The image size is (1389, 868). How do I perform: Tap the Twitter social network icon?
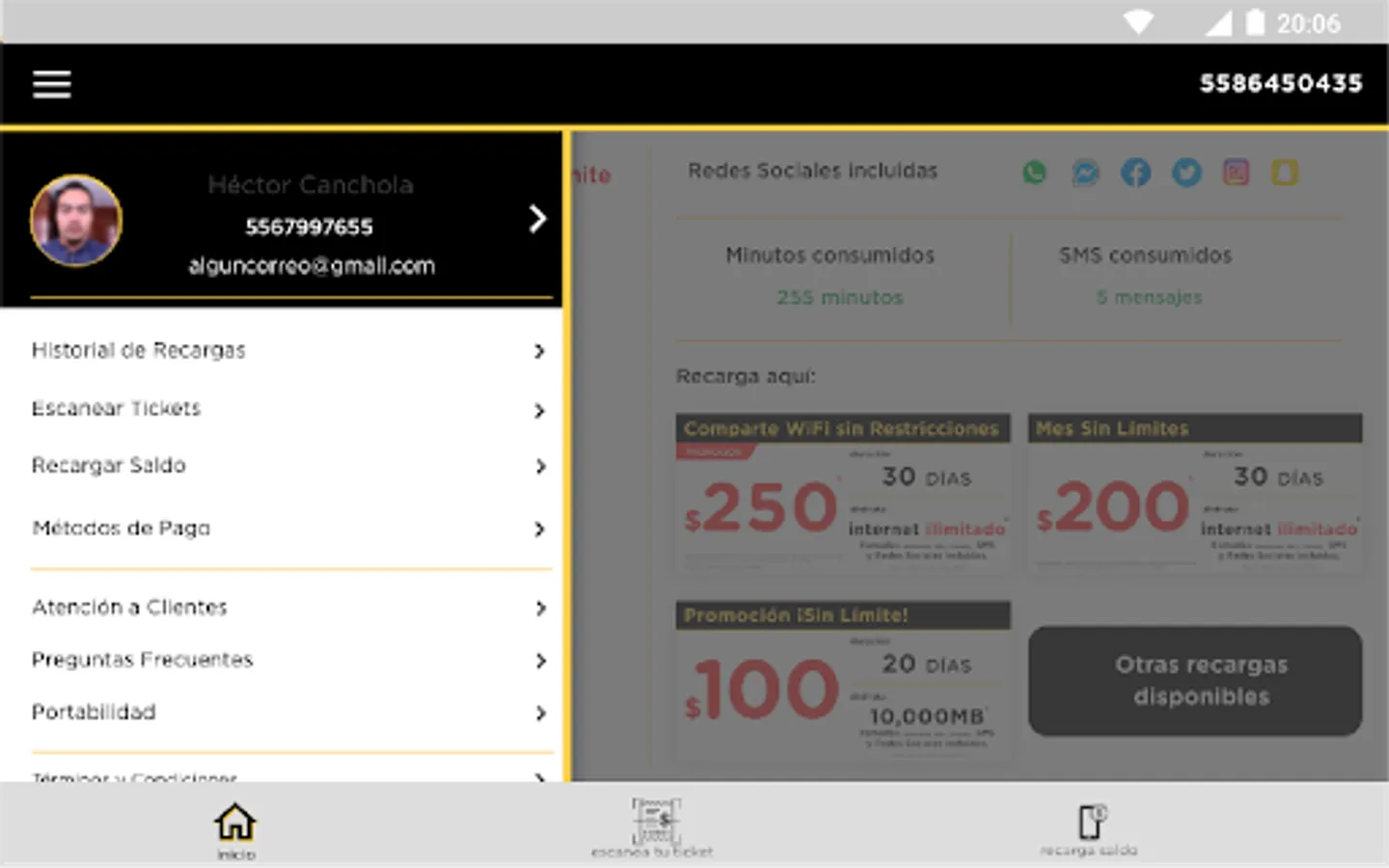click(1186, 173)
